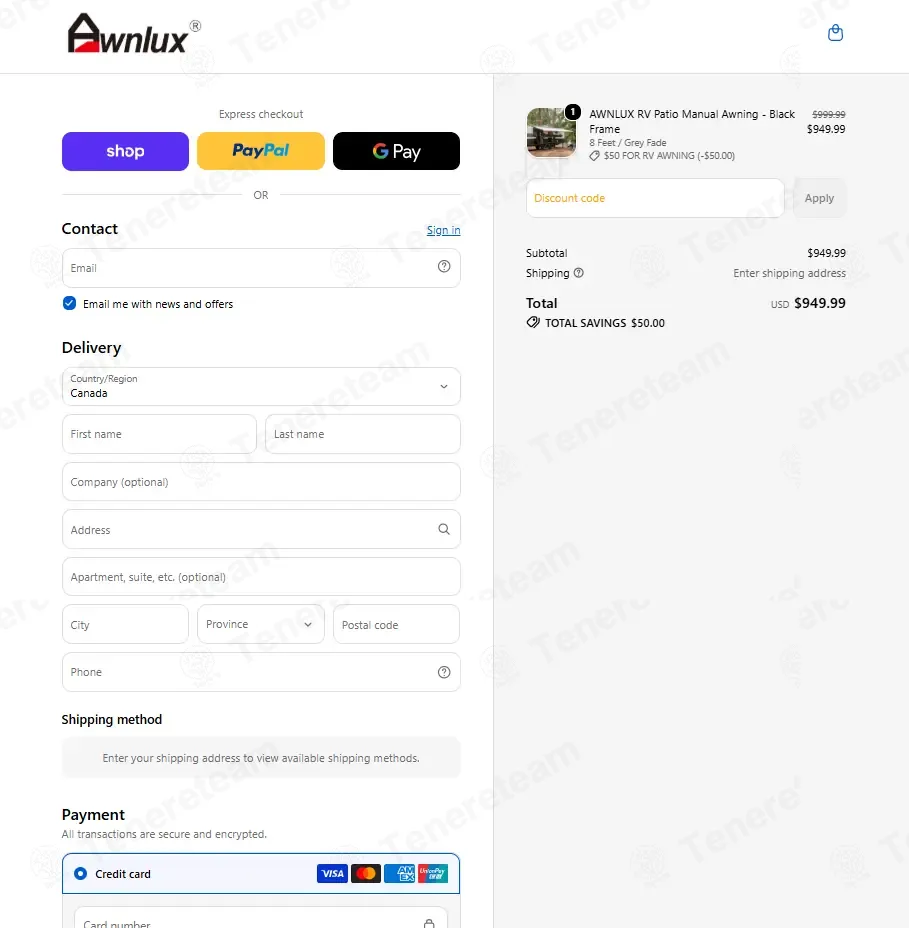Click the Company (optional) field
The height and width of the screenshot is (928, 909).
click(261, 482)
